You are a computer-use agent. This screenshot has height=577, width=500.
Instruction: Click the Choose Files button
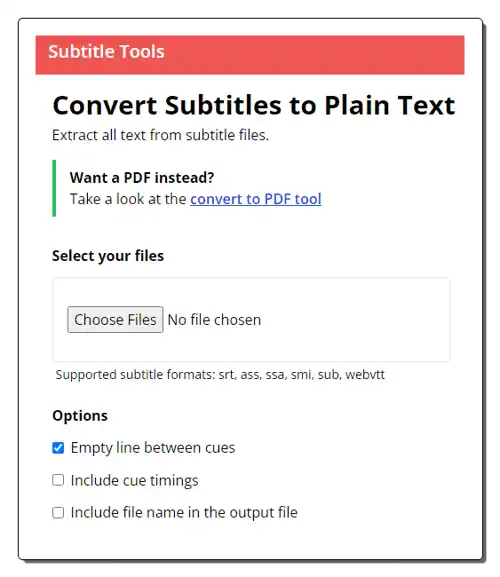(x=115, y=319)
